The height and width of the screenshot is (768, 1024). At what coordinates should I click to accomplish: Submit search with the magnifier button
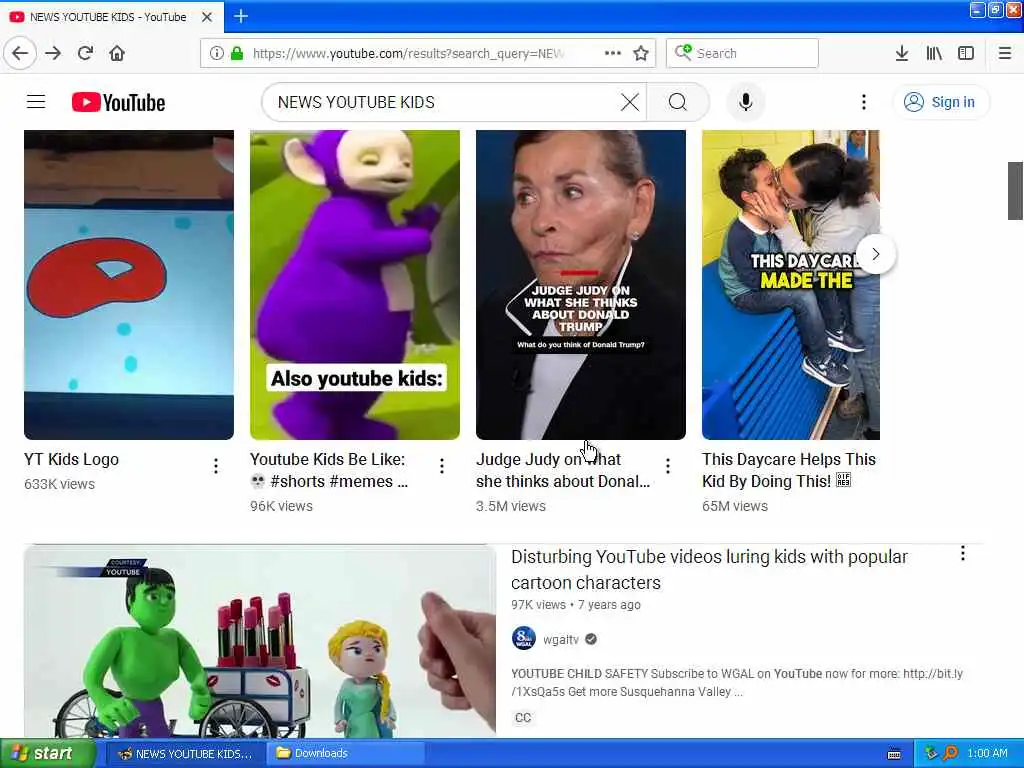[678, 102]
